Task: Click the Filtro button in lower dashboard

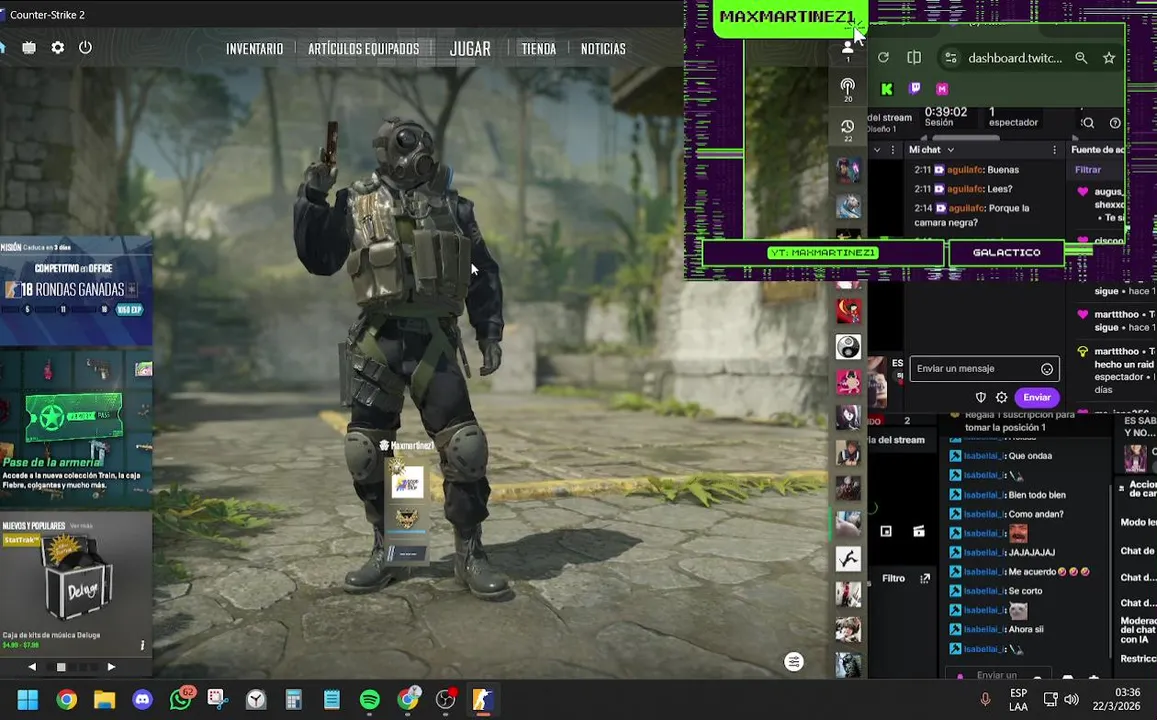Action: pyautogui.click(x=893, y=578)
